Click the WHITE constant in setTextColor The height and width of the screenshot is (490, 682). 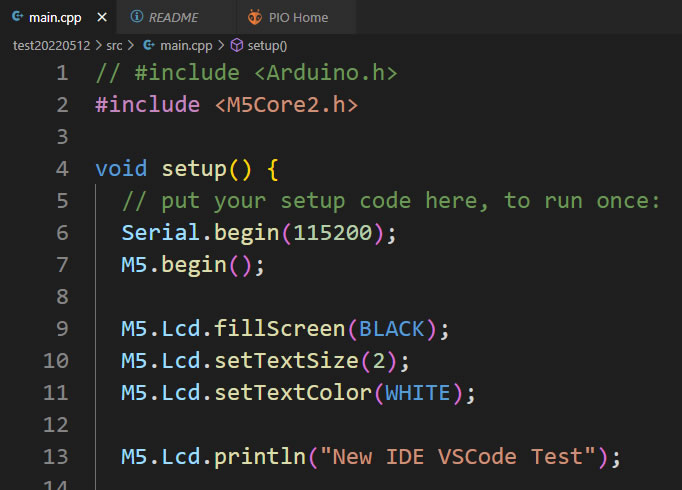click(418, 393)
